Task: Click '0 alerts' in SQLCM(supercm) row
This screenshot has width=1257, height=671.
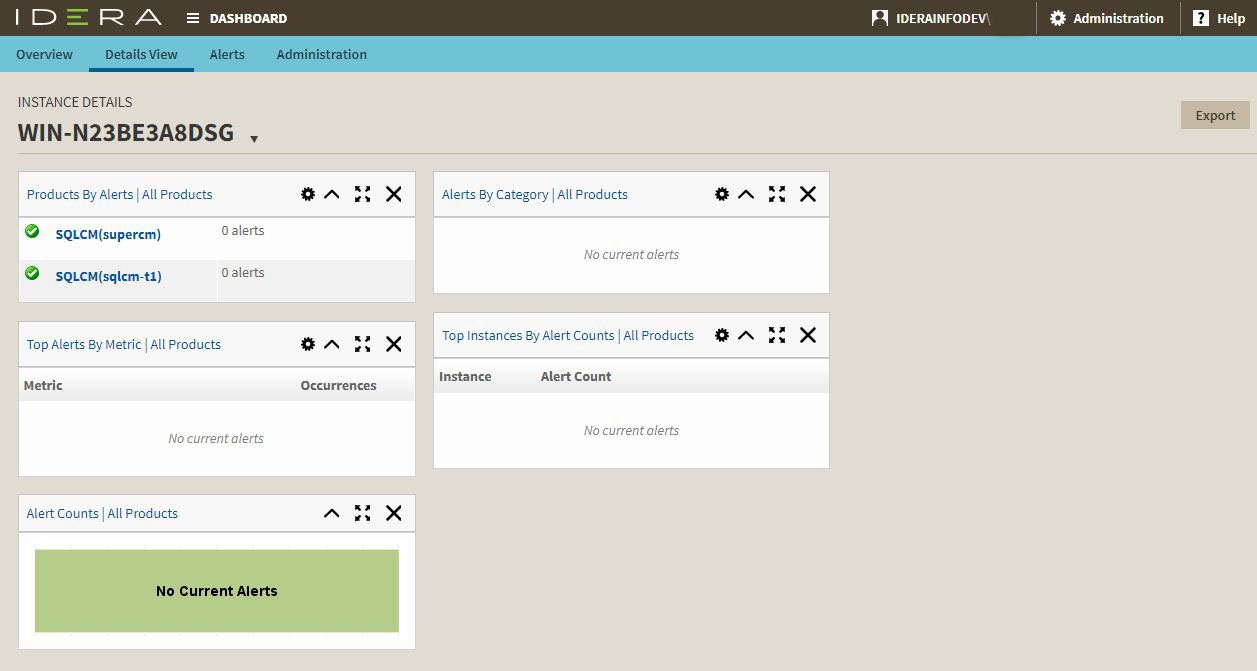Action: click(x=243, y=230)
